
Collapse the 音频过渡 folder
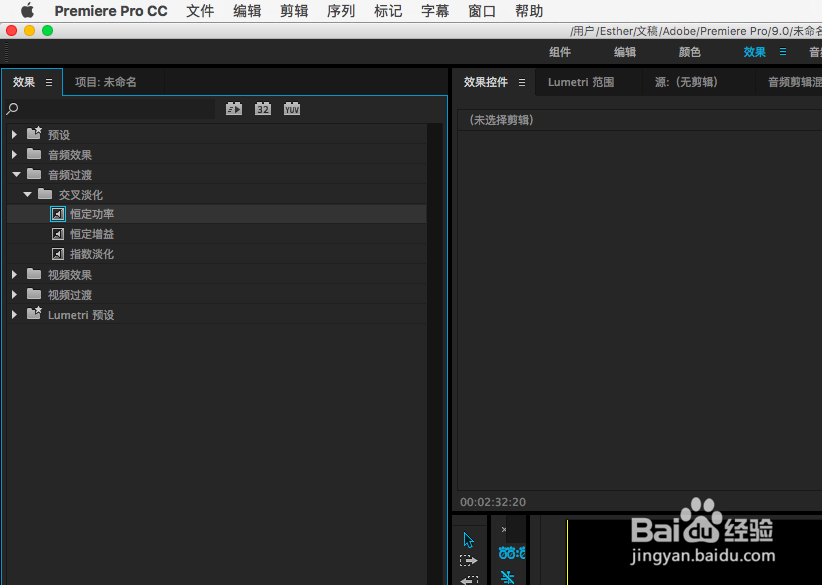pyautogui.click(x=16, y=174)
